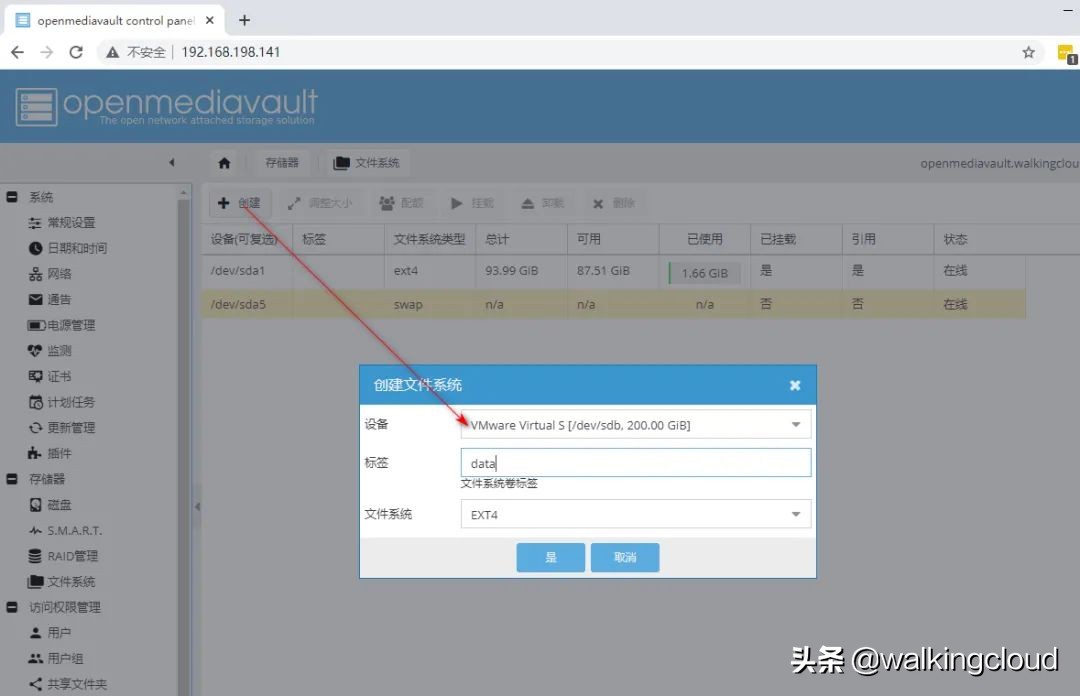Screen dimensions: 1080x696
Task: Click the browser reload button
Action: [76, 52]
